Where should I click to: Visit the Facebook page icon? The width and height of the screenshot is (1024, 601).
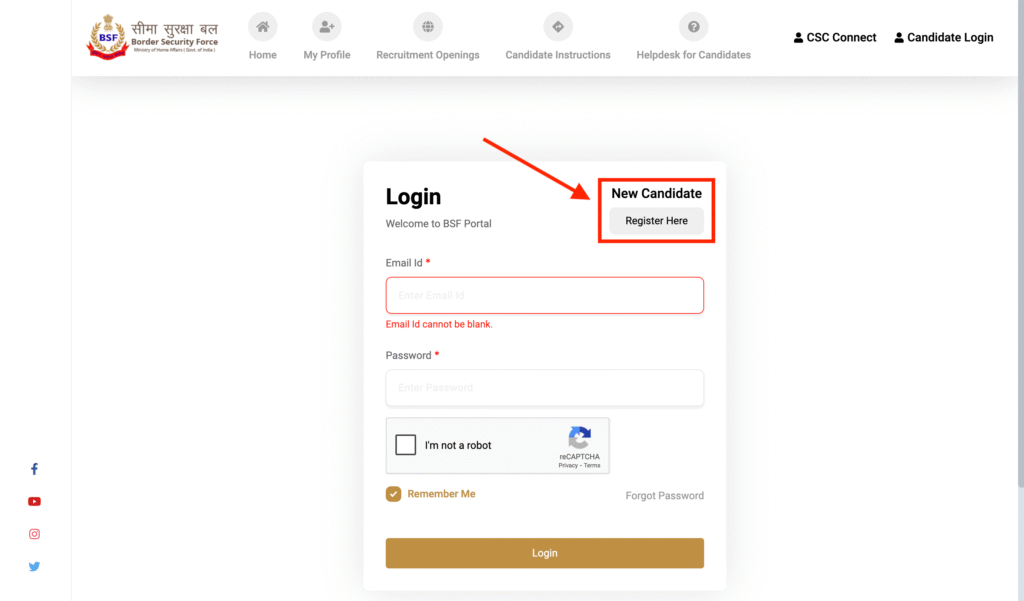[x=35, y=469]
